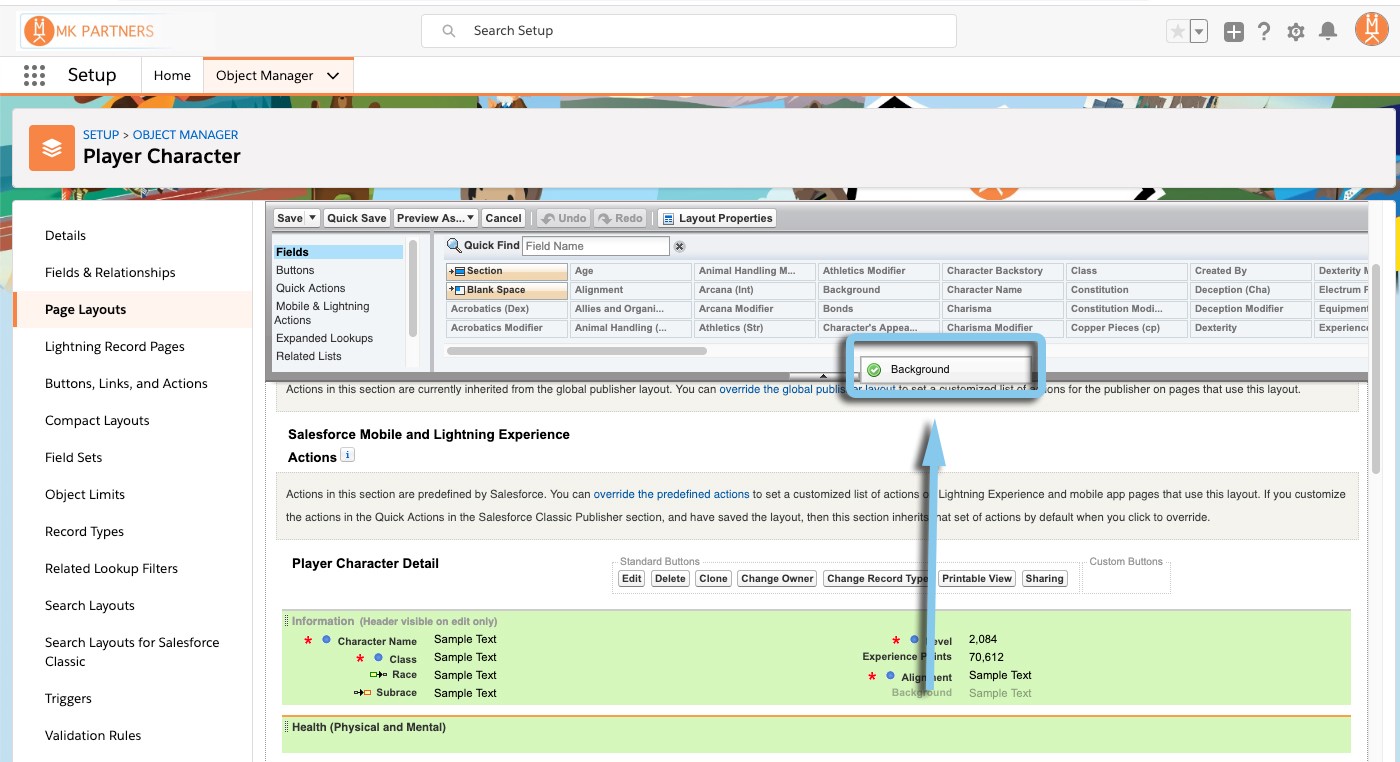Select the Charisma field in the palette
The width and height of the screenshot is (1400, 762).
(1003, 309)
